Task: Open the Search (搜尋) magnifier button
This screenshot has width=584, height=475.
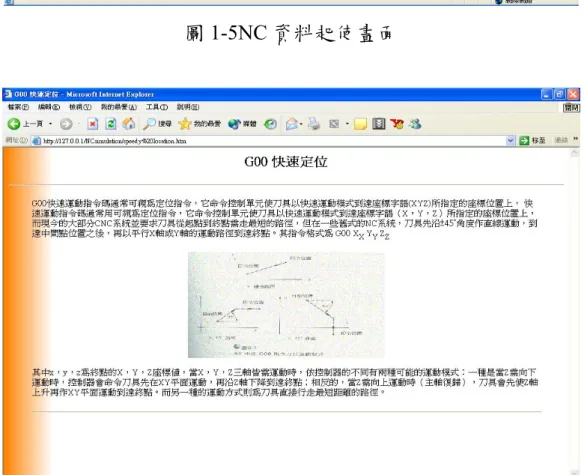Action: pyautogui.click(x=157, y=124)
